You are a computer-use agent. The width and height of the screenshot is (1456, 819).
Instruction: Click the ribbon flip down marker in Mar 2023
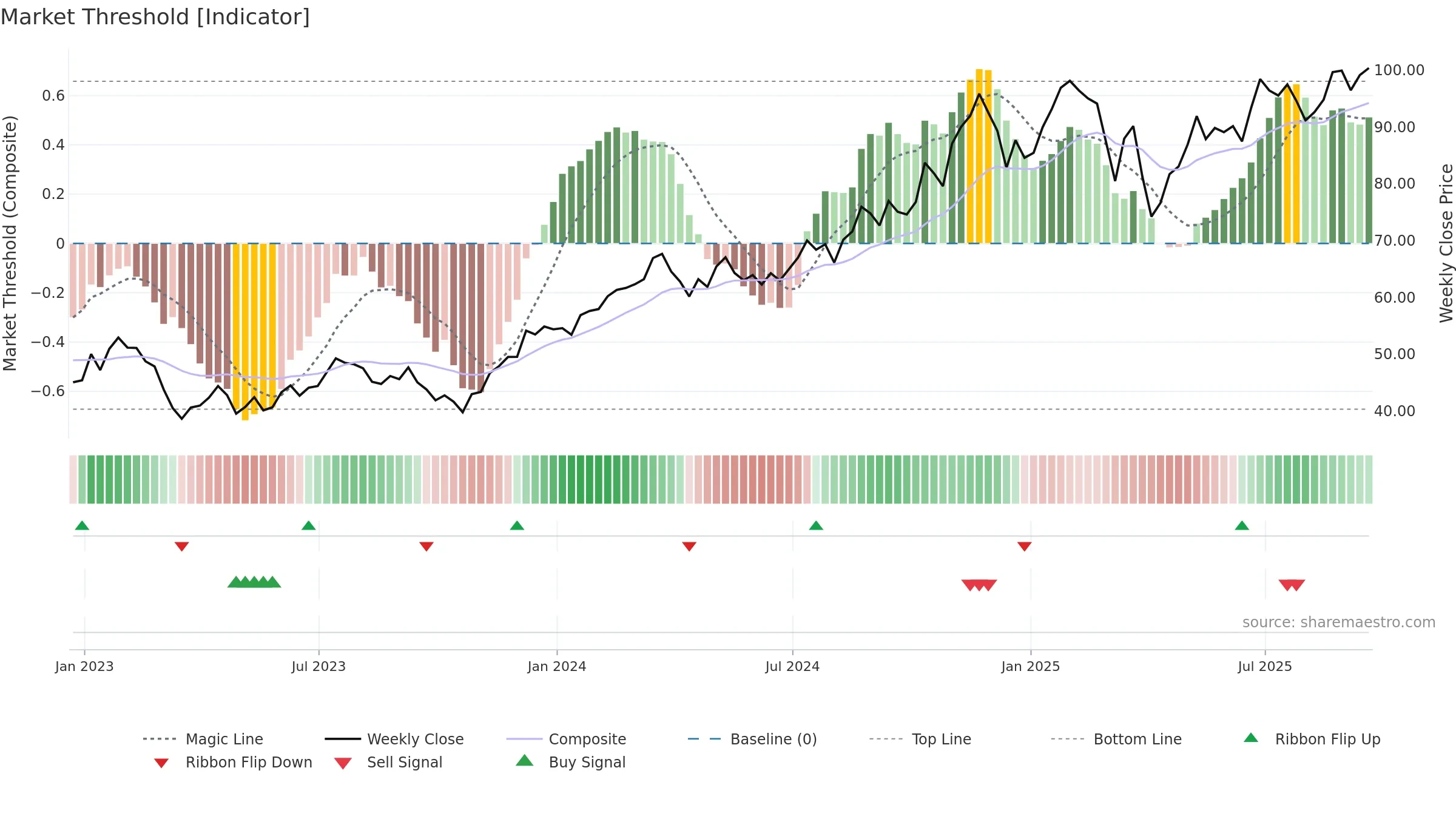pos(181,547)
